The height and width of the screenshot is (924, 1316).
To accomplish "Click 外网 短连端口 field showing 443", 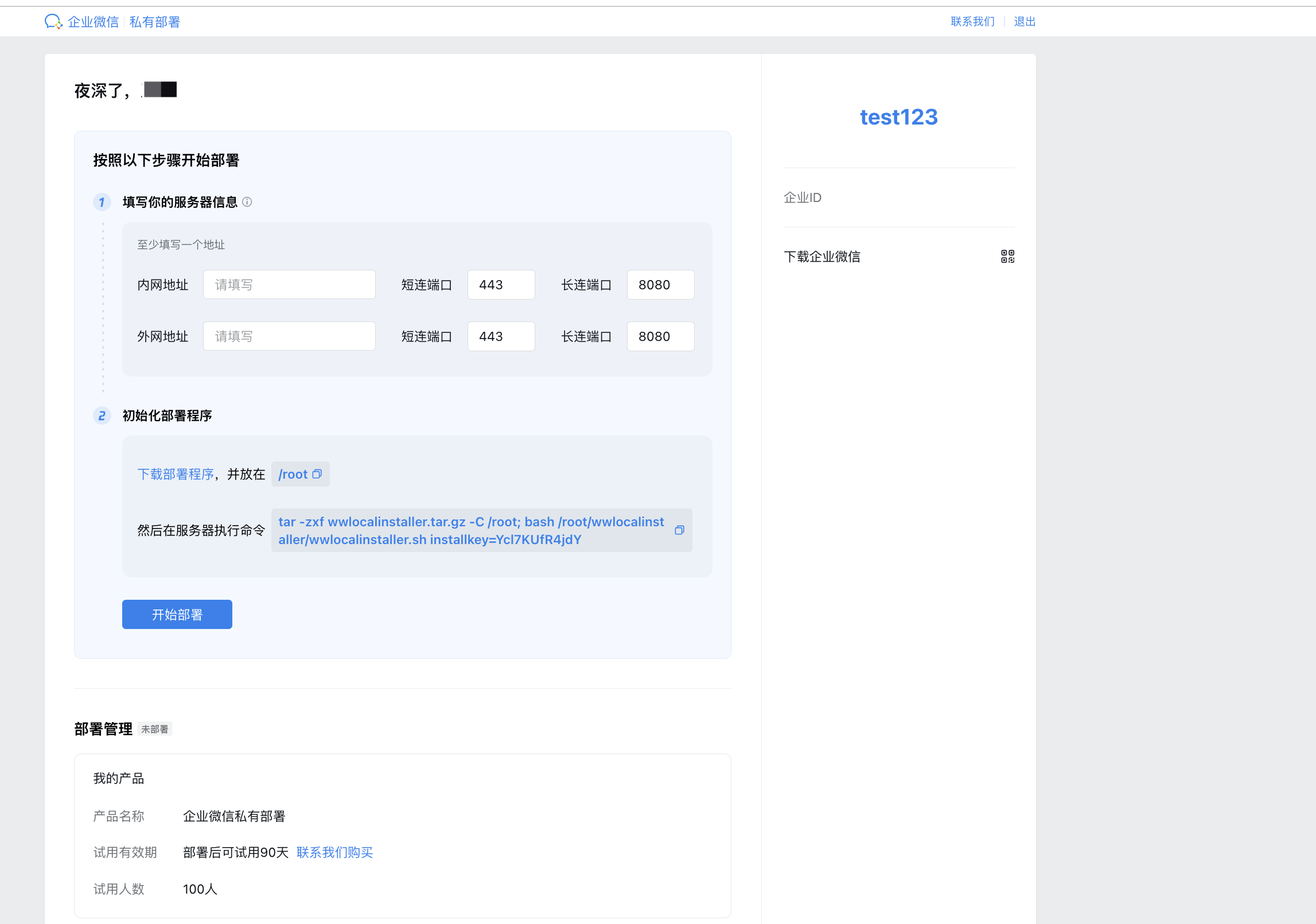I will [x=501, y=336].
